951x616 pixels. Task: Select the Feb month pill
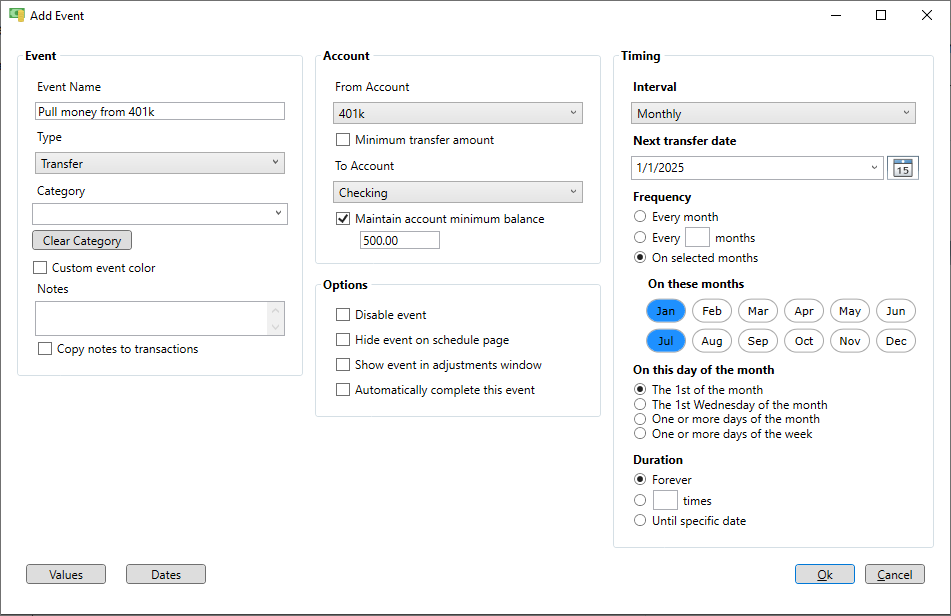tap(711, 311)
